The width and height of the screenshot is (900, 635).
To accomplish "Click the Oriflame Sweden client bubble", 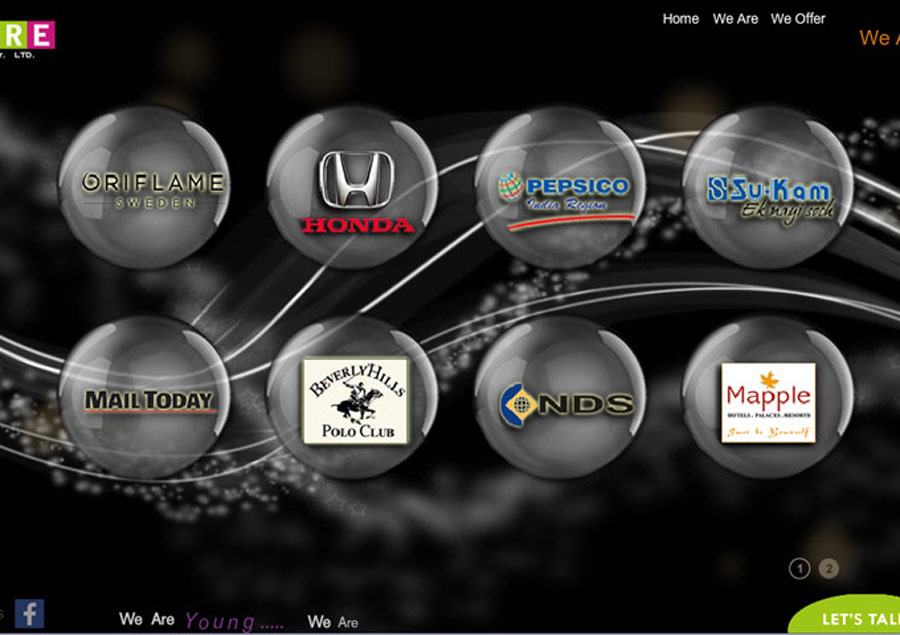I will pos(144,187).
